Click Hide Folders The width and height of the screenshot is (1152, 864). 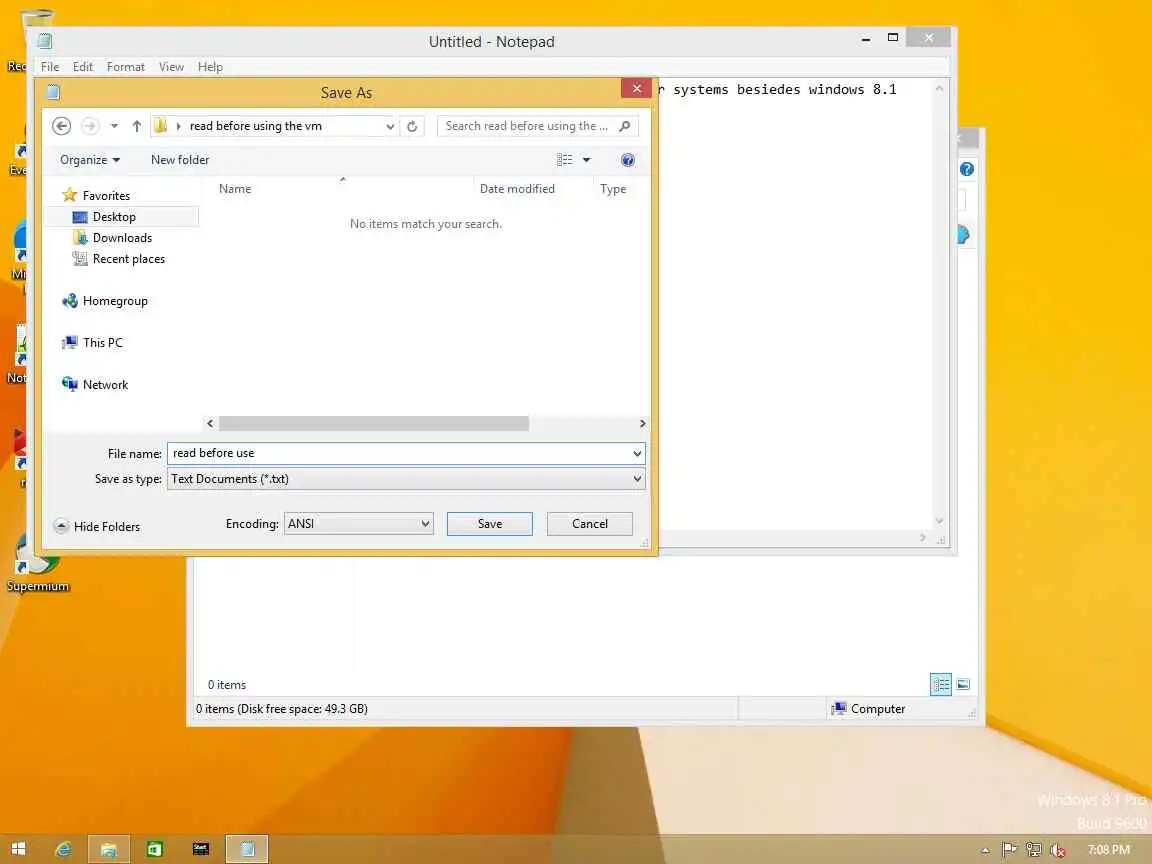pos(97,527)
